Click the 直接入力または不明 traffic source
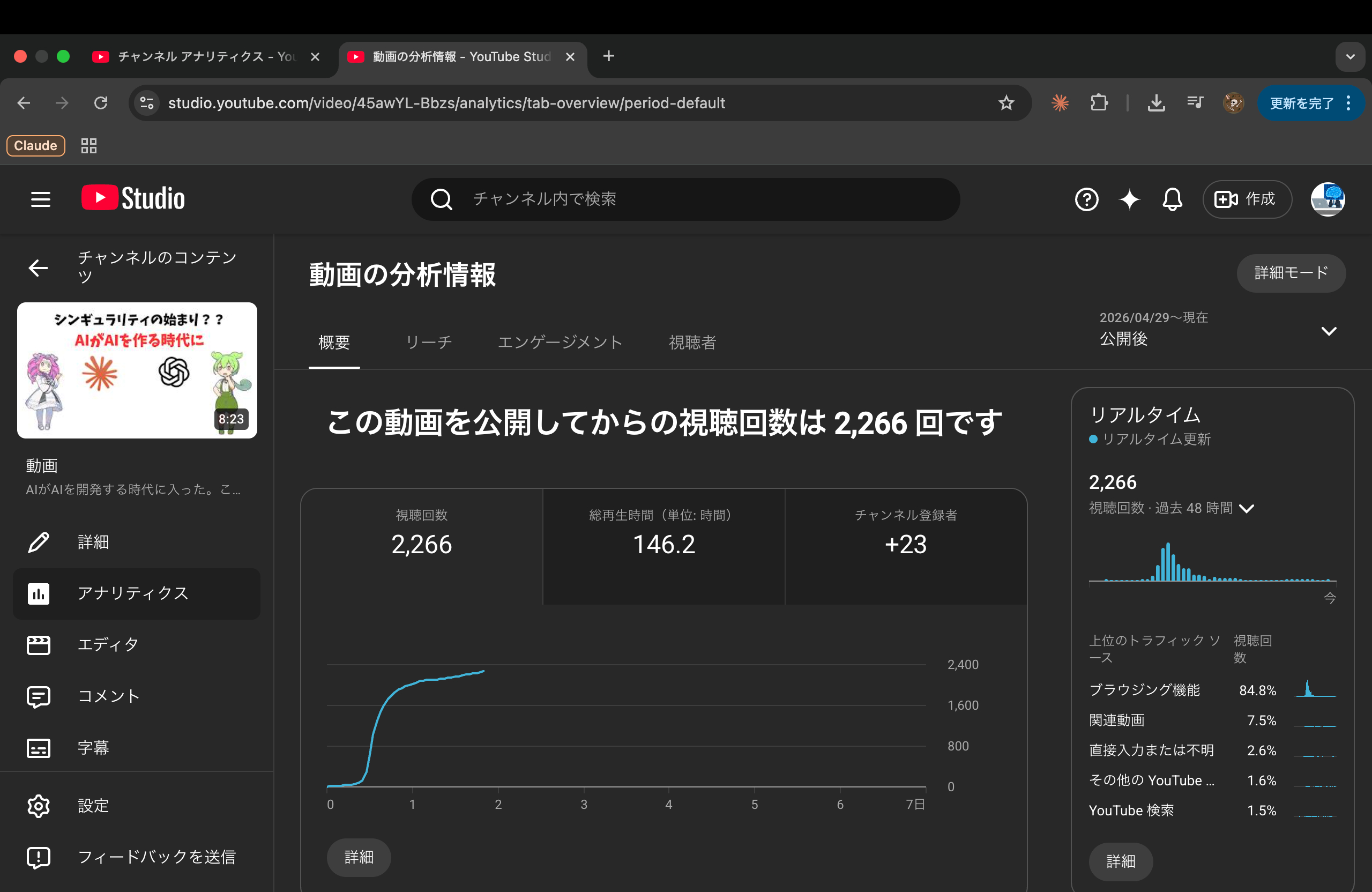The image size is (1372, 892). (1212, 750)
